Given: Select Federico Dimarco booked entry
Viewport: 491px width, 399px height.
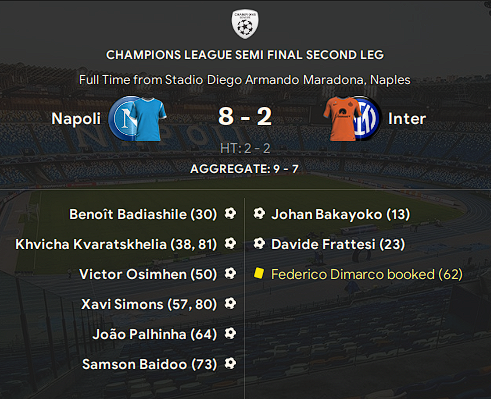Looking at the screenshot, I should [367, 274].
